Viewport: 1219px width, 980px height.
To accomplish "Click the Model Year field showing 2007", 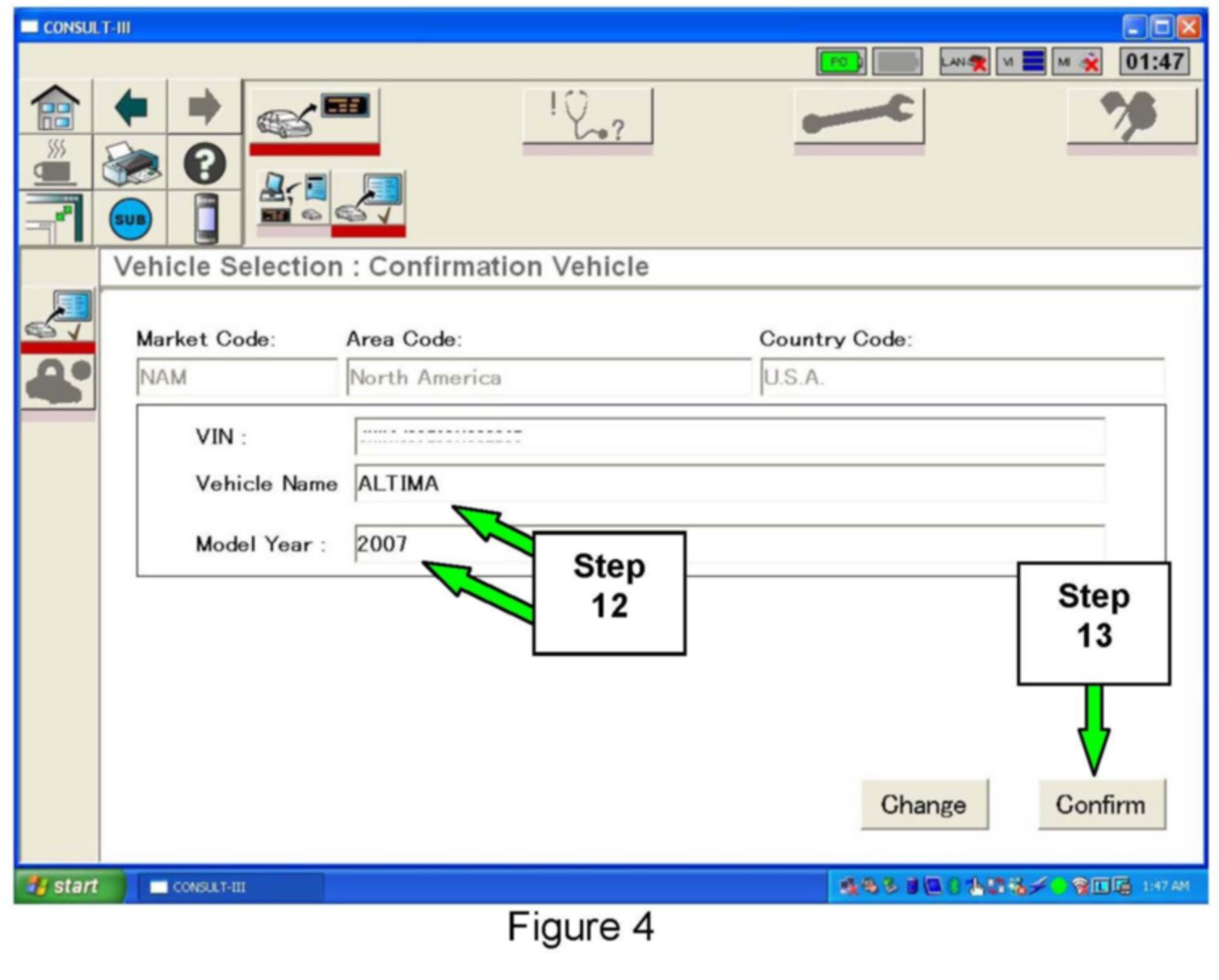I will (729, 544).
